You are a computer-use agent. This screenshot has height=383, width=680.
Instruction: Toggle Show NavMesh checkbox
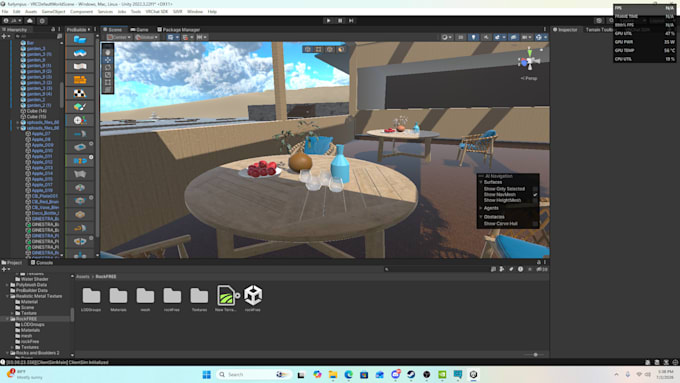click(535, 195)
